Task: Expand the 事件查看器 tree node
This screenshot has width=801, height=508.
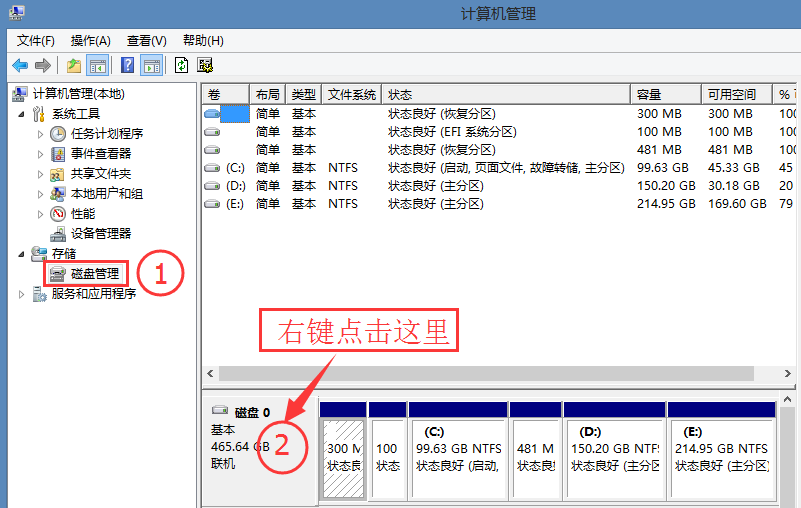Action: click(x=40, y=154)
